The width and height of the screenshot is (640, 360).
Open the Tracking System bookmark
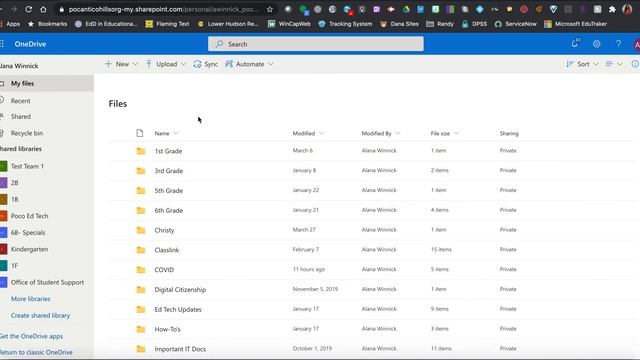point(345,24)
